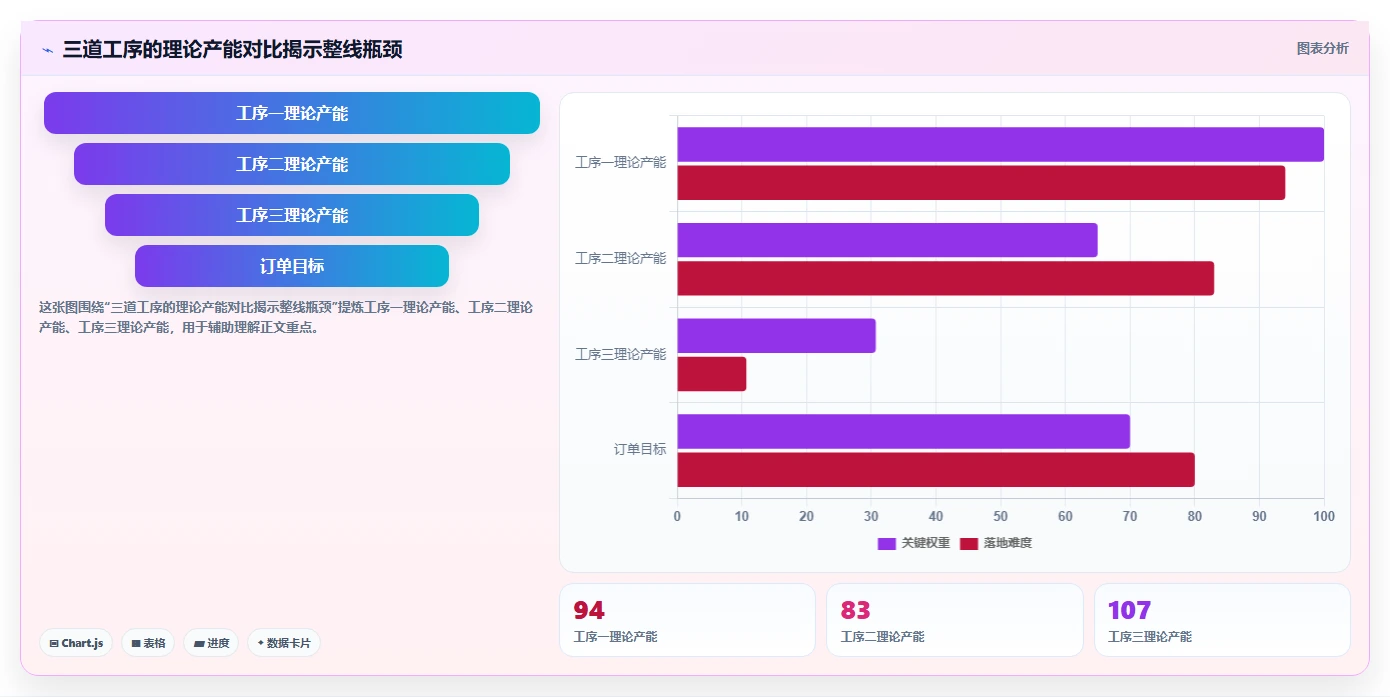Toggle the 关键权重 legend entry
Image resolution: width=1390 pixels, height=697 pixels.
click(x=913, y=543)
